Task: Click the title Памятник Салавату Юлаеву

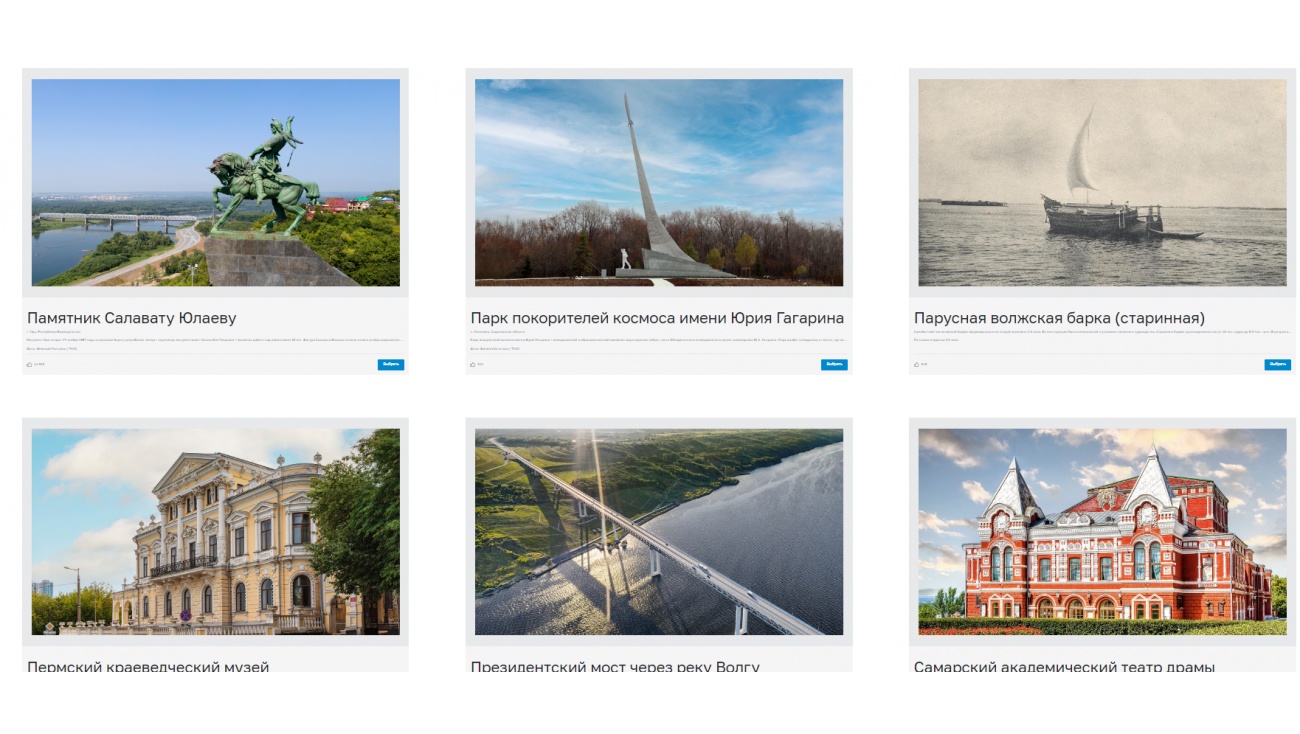Action: 132,318
